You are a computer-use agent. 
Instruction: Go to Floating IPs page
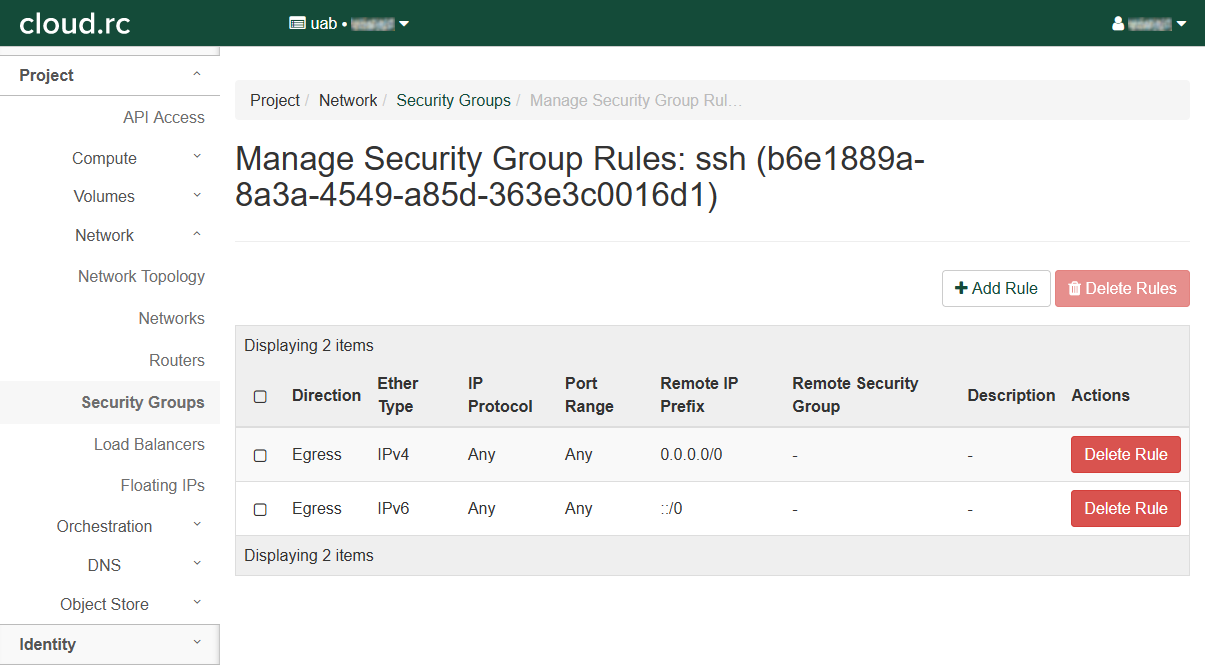tap(162, 485)
